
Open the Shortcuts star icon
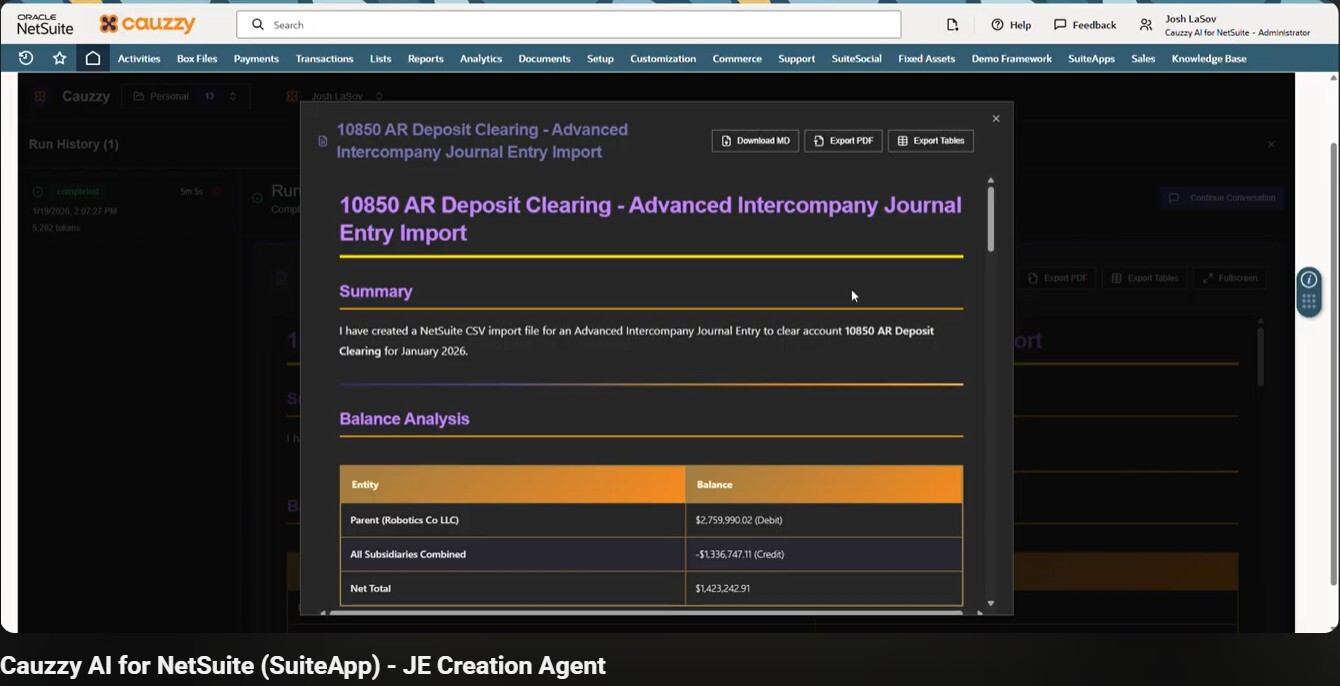click(59, 58)
